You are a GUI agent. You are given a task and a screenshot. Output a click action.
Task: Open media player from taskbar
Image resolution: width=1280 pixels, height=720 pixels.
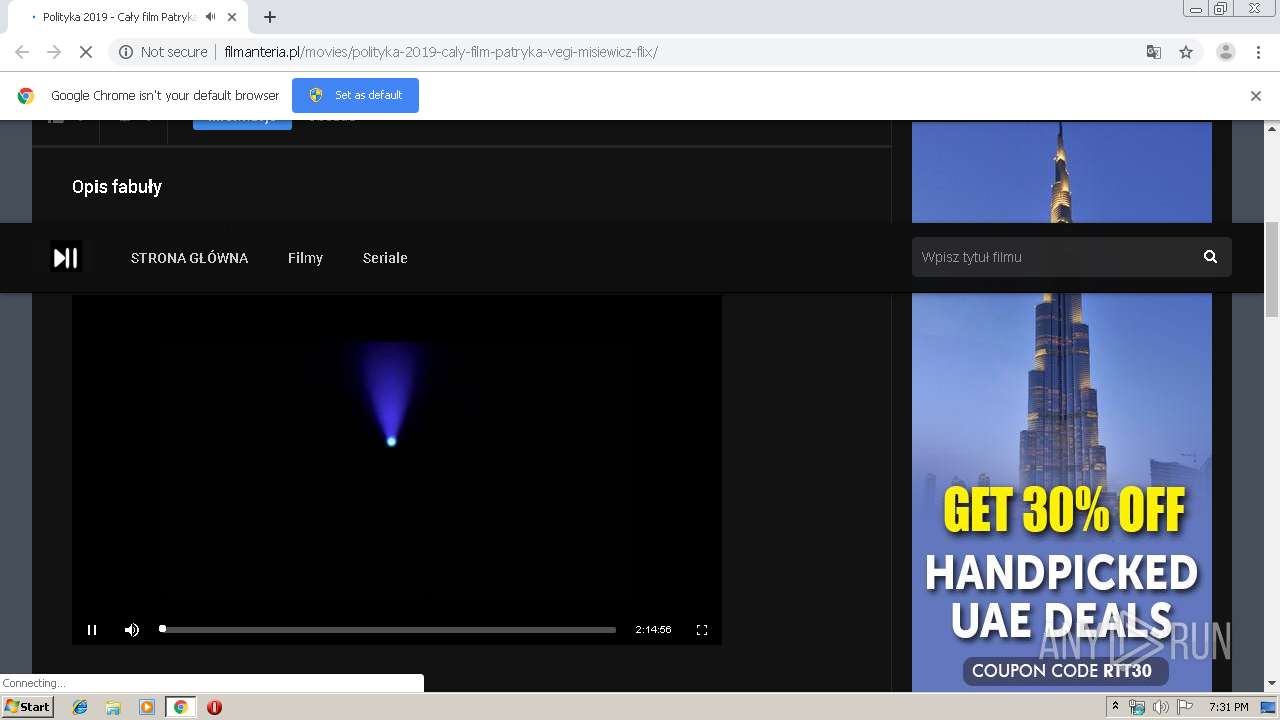[x=146, y=707]
